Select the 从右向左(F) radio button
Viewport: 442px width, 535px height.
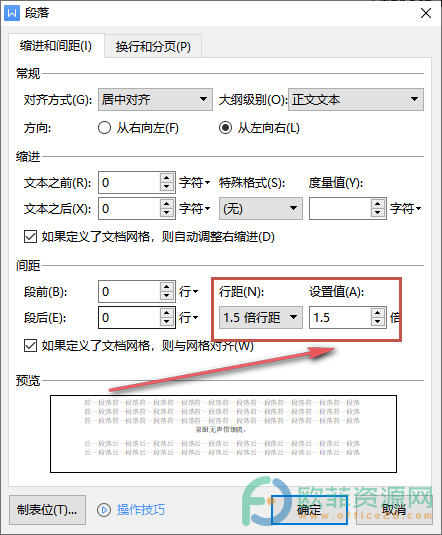click(104, 128)
